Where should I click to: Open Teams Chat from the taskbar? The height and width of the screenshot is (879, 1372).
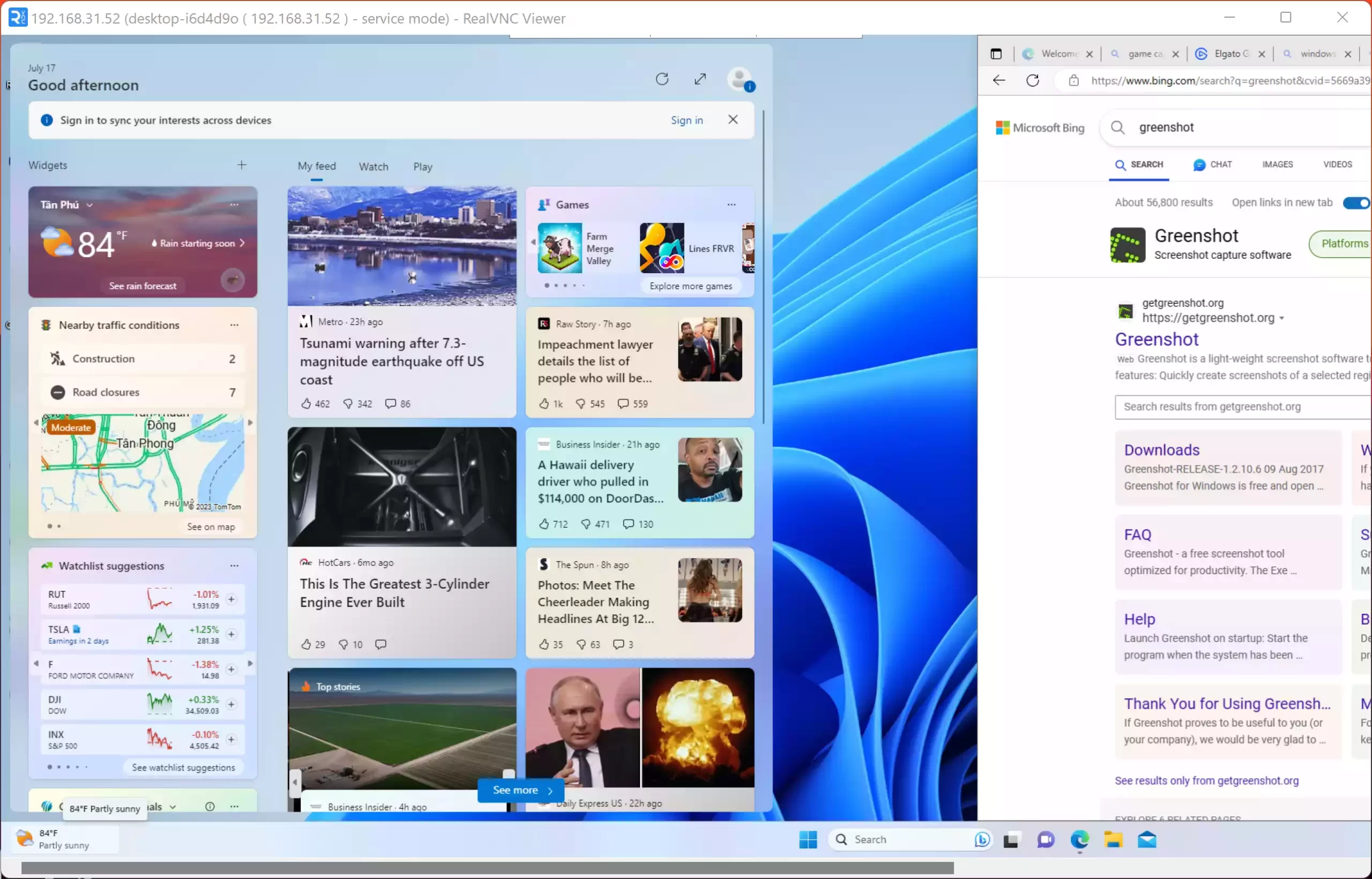[1046, 840]
